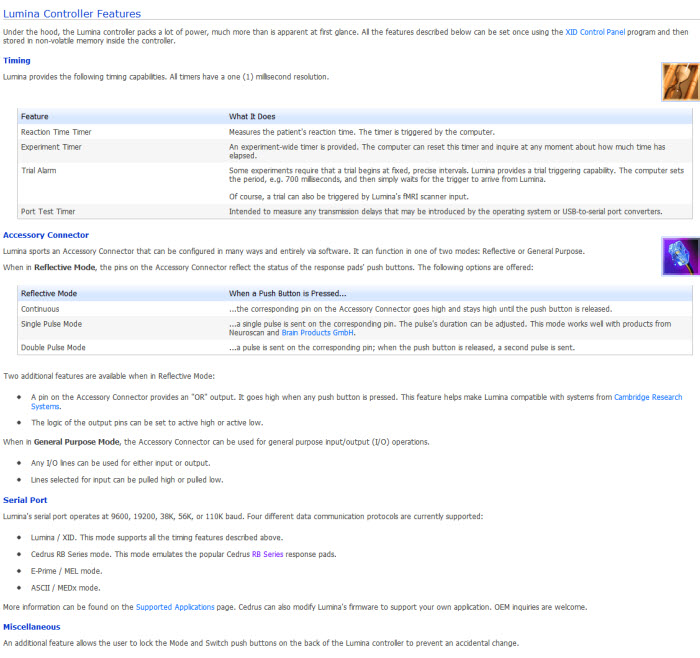This screenshot has height=658, width=700.
Task: Follow the Brain Products GmbH link
Action: [318, 333]
